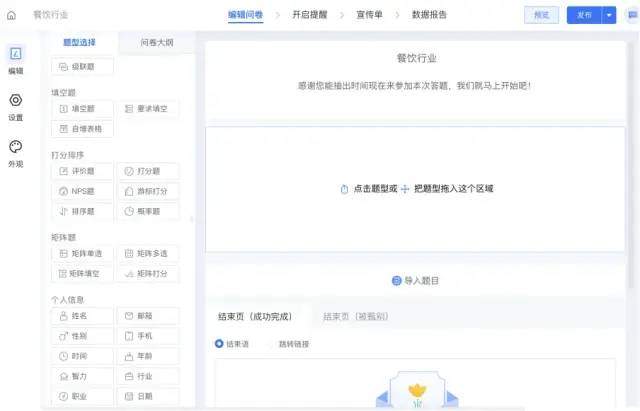Click the 导入题目 import link
Screen dimensions: 640x411
coord(415,281)
